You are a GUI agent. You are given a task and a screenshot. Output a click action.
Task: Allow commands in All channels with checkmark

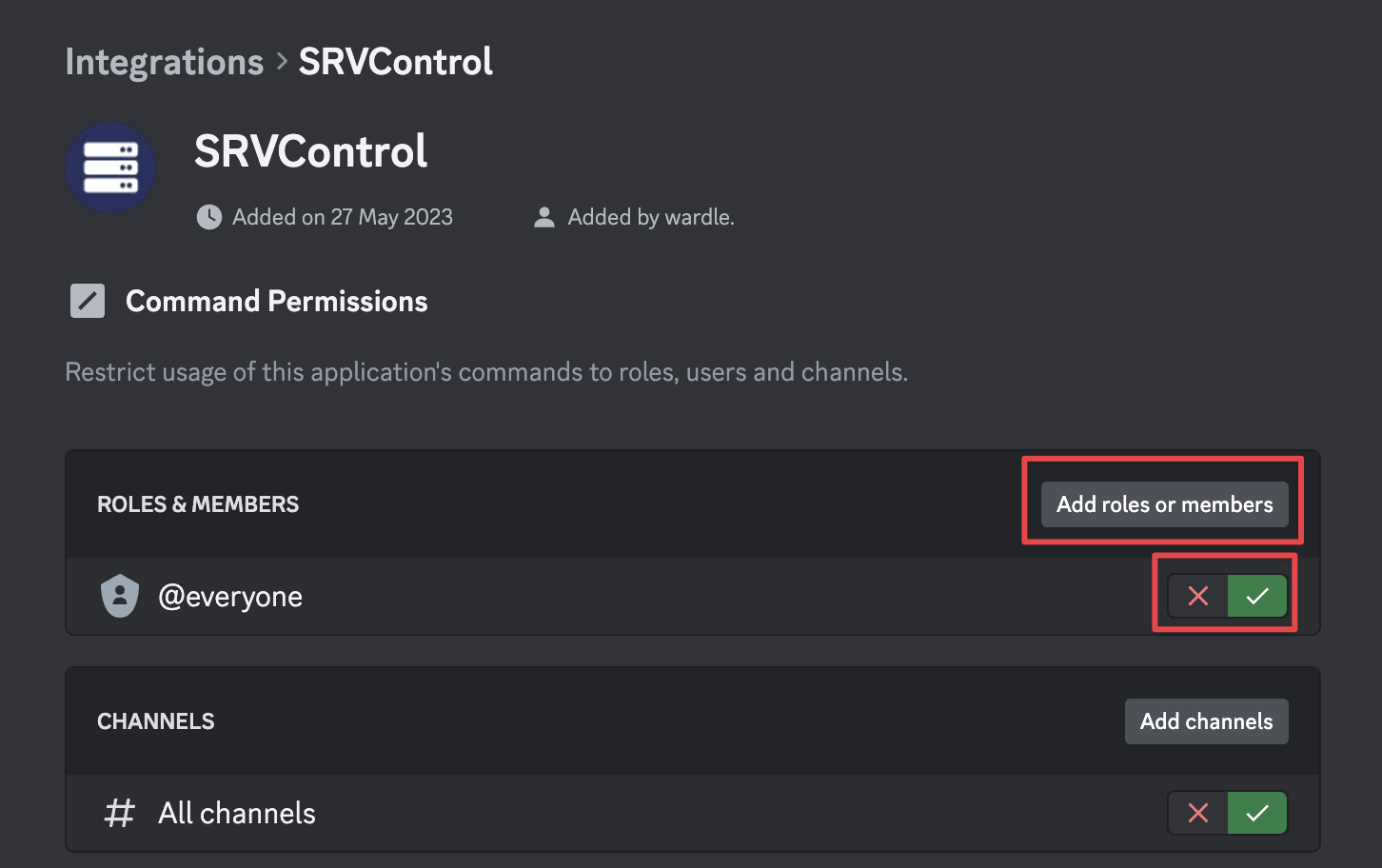1257,813
